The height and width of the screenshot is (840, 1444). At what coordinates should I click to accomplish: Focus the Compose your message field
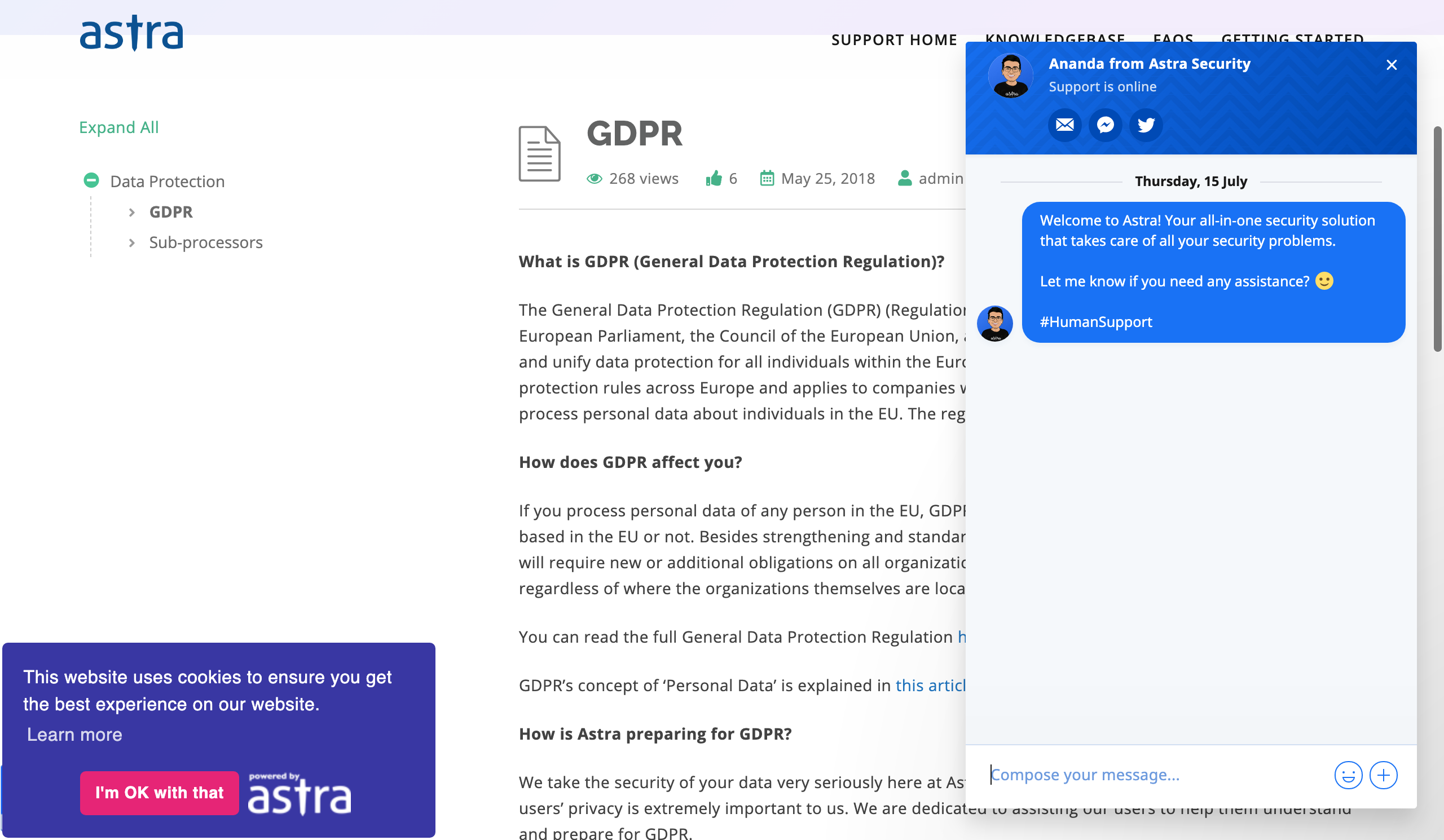(1157, 775)
